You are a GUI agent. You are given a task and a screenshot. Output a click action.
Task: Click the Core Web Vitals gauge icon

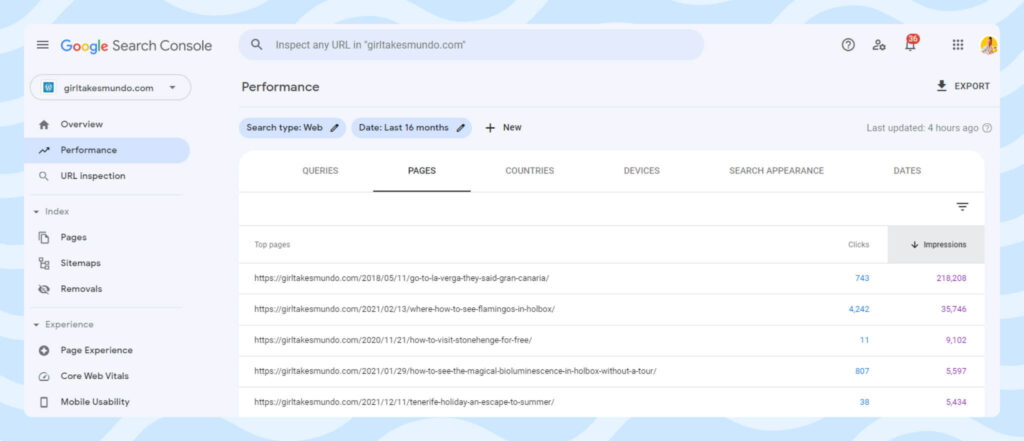44,376
